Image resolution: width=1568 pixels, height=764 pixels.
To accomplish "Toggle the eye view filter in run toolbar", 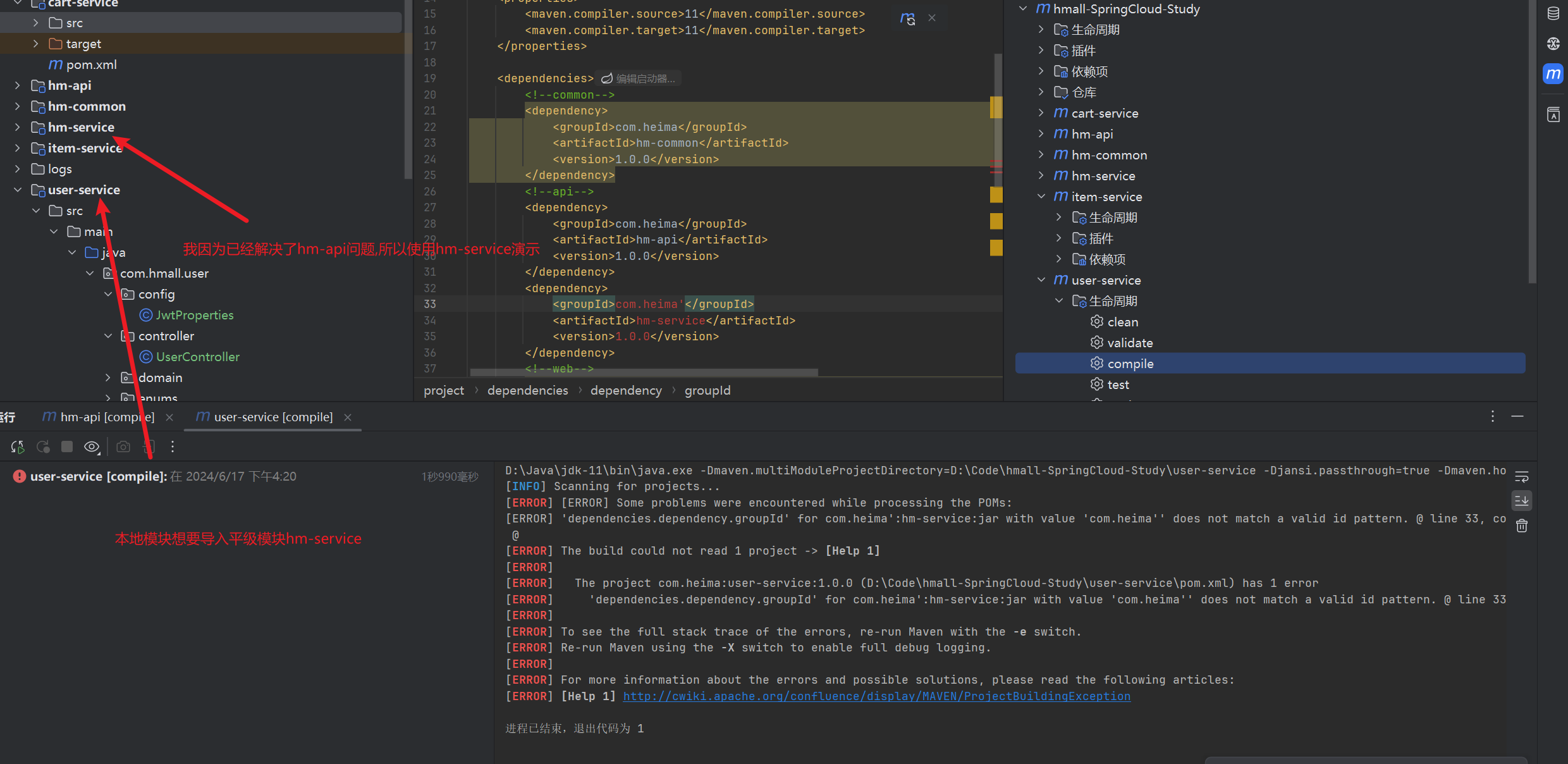I will coord(92,447).
